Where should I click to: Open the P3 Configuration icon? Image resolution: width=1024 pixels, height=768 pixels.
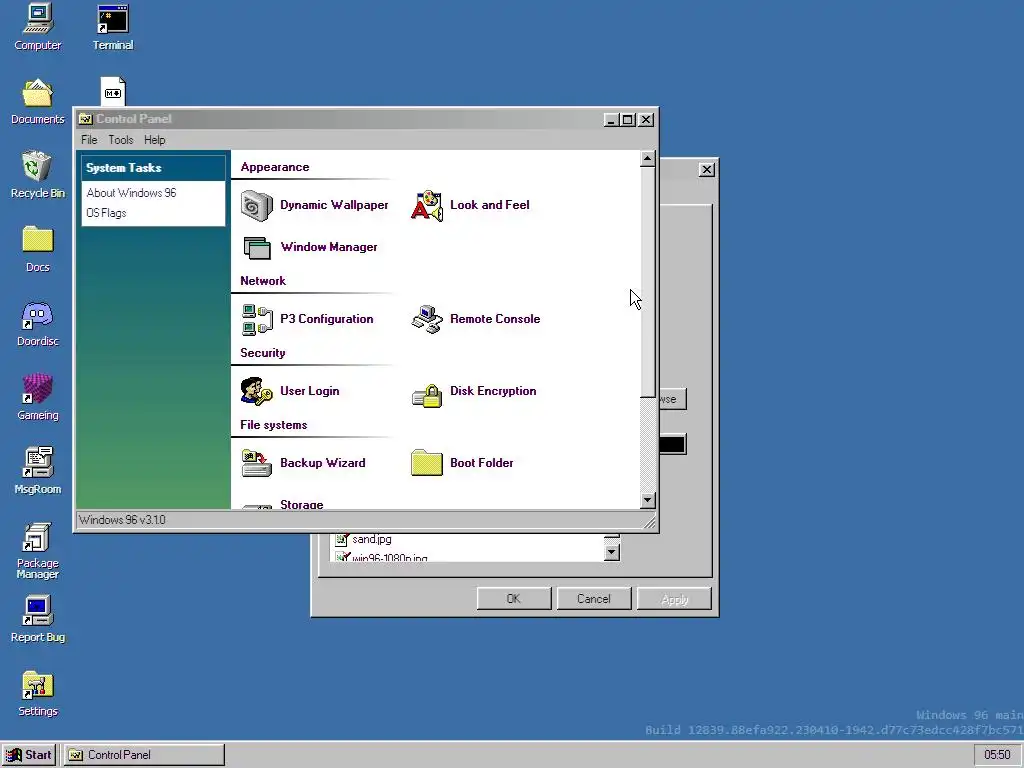coord(257,319)
